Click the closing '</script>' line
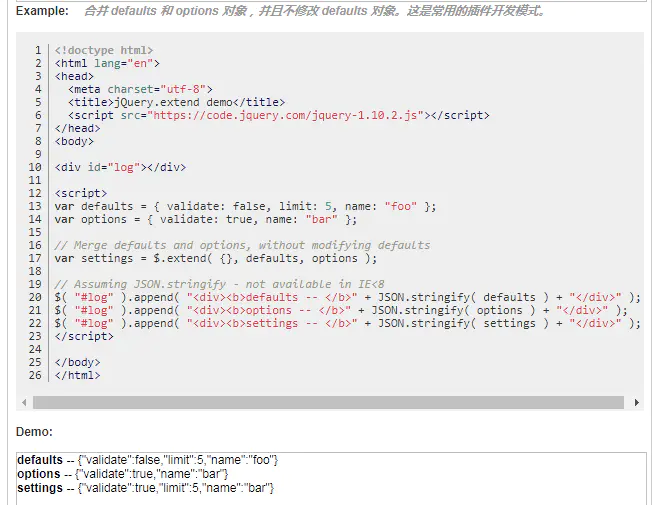This screenshot has width=655, height=505. [84, 336]
